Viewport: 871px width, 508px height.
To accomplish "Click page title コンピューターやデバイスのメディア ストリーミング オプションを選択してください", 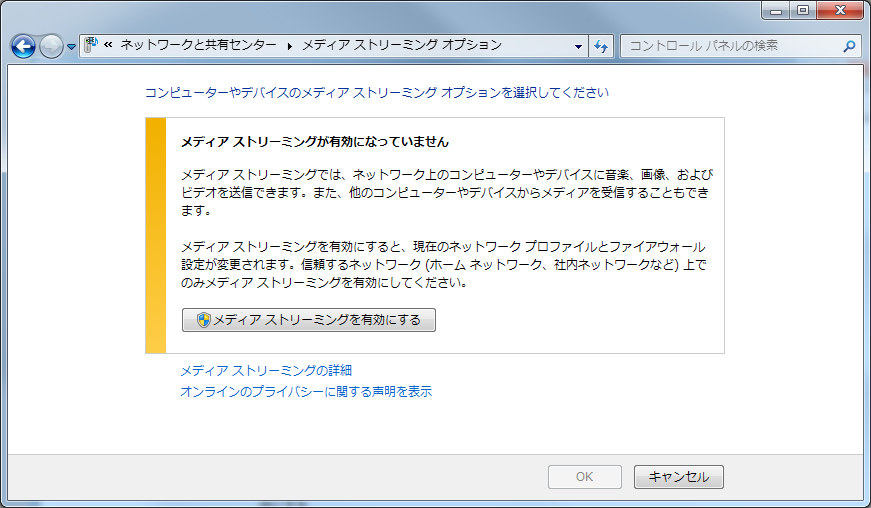I will click(377, 93).
